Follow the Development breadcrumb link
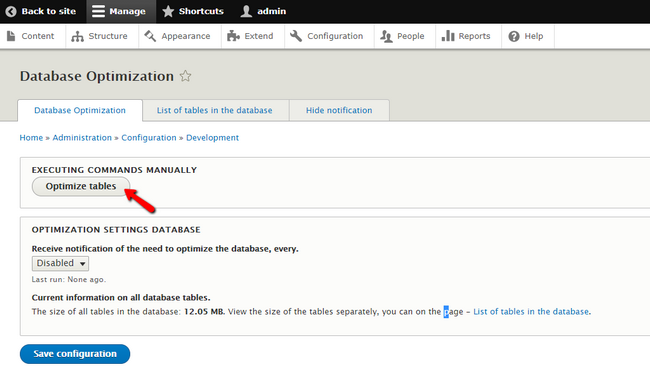Image resolution: width=650 pixels, height=366 pixels. click(212, 138)
